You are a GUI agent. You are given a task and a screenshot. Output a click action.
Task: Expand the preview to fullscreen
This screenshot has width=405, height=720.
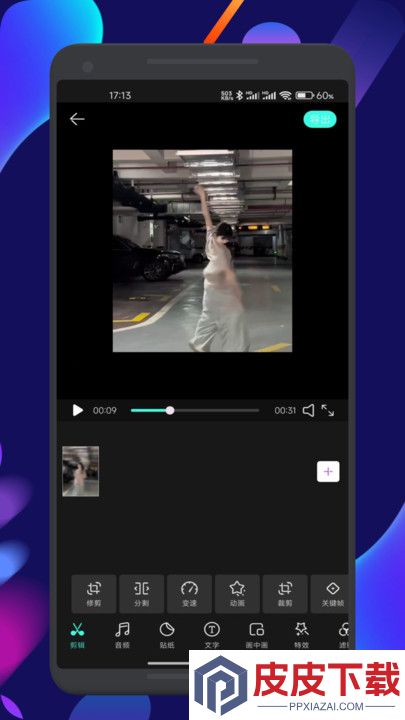coord(328,410)
